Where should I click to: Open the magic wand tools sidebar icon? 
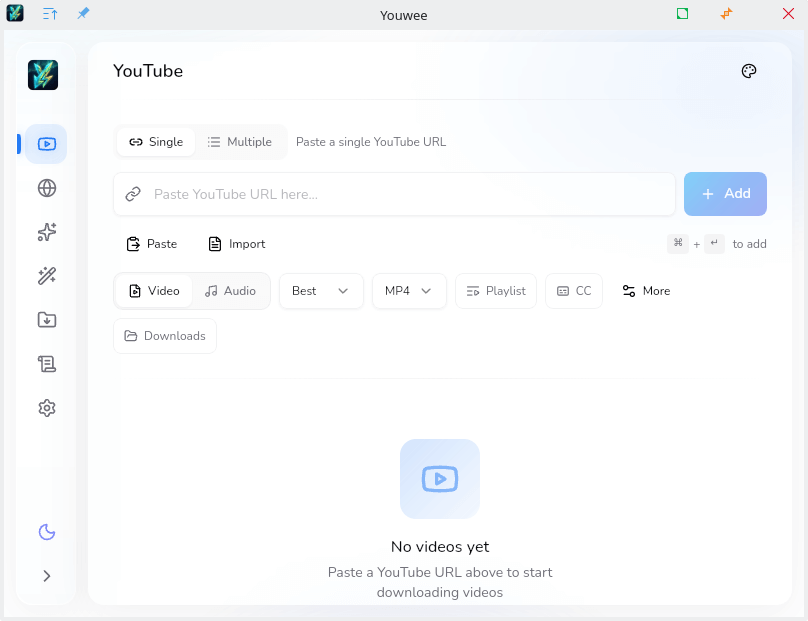46,276
